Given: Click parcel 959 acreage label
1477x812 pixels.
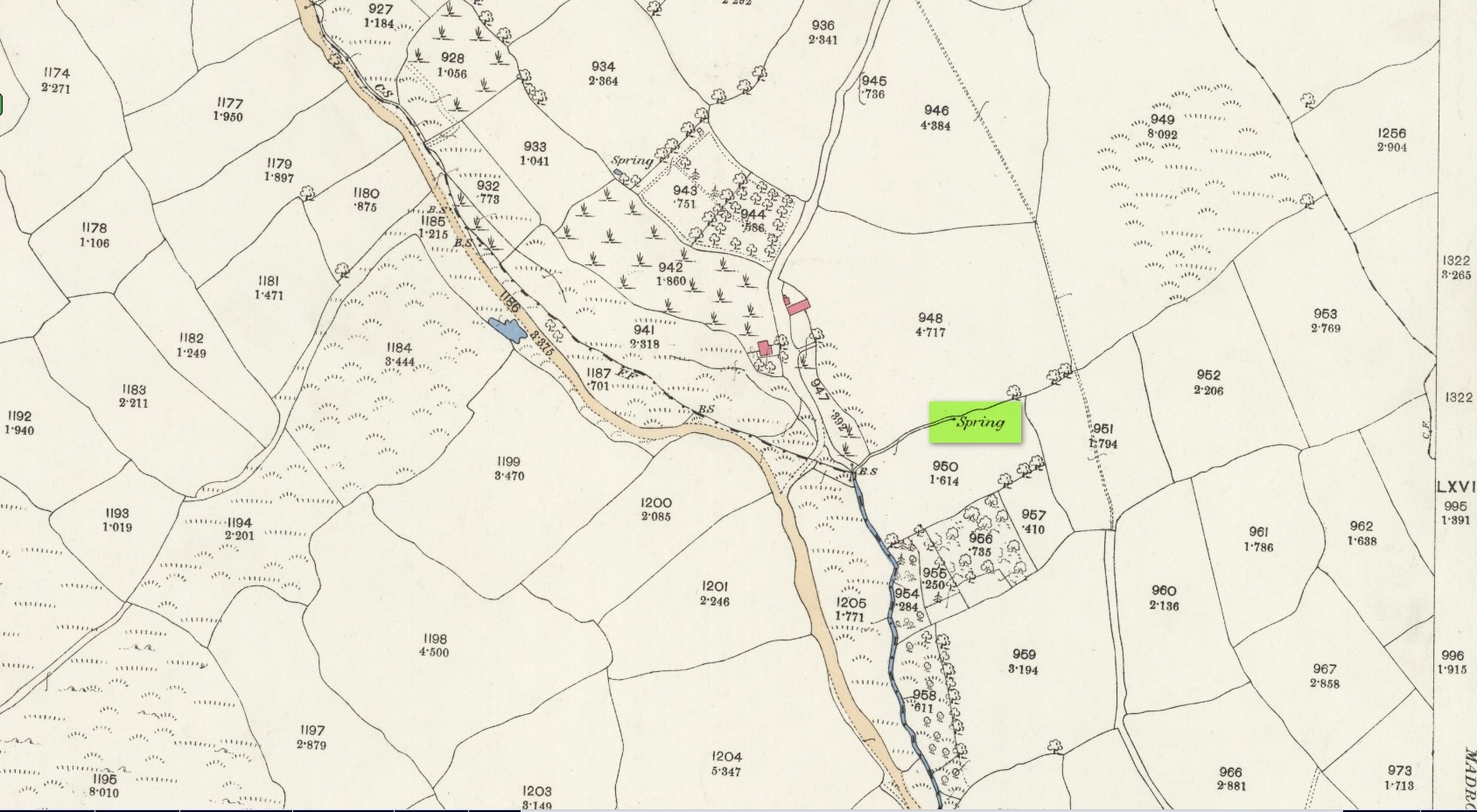Looking at the screenshot, I should [1023, 669].
